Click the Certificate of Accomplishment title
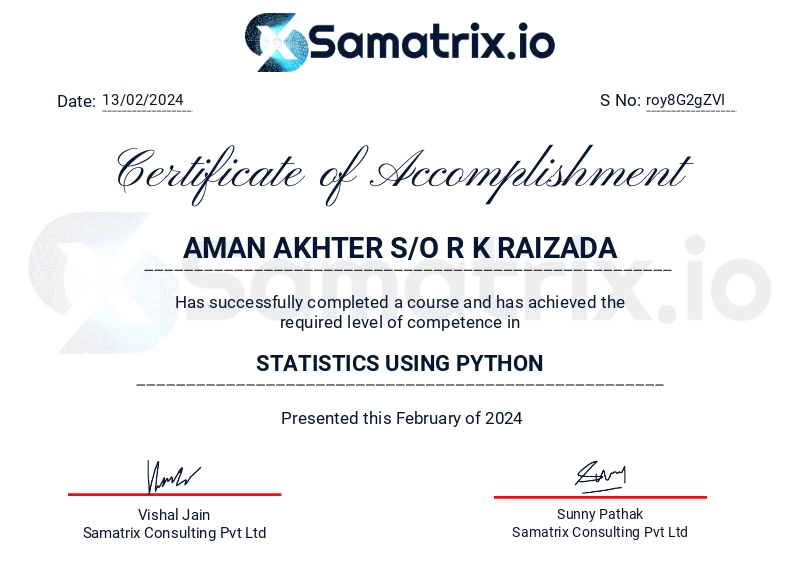This screenshot has height=566, width=800. click(400, 170)
